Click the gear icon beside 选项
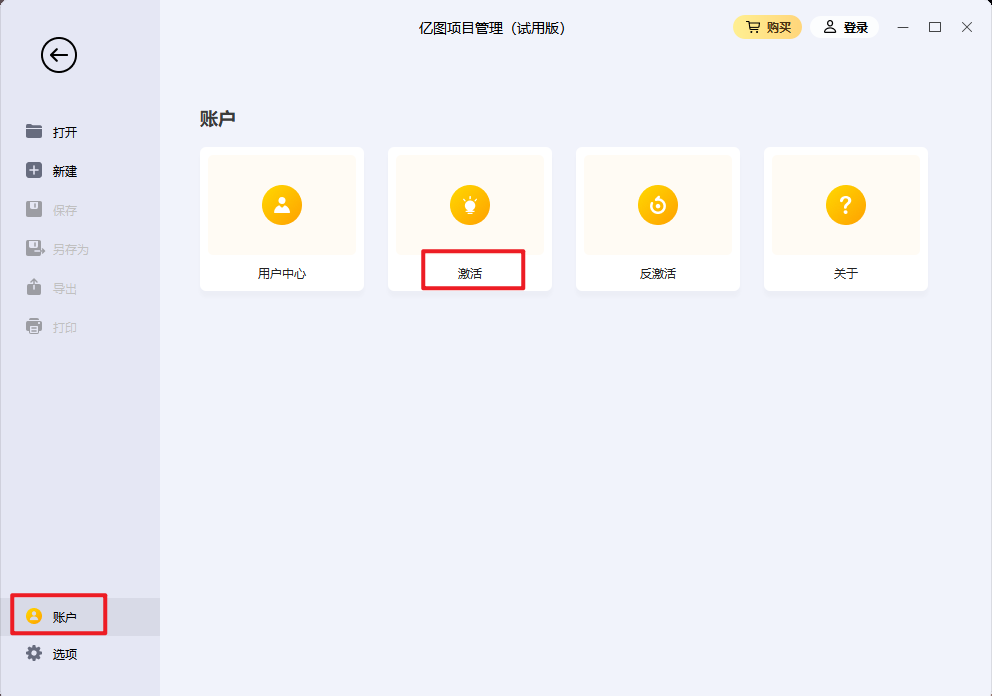Screen dimensions: 992x696 (34, 654)
